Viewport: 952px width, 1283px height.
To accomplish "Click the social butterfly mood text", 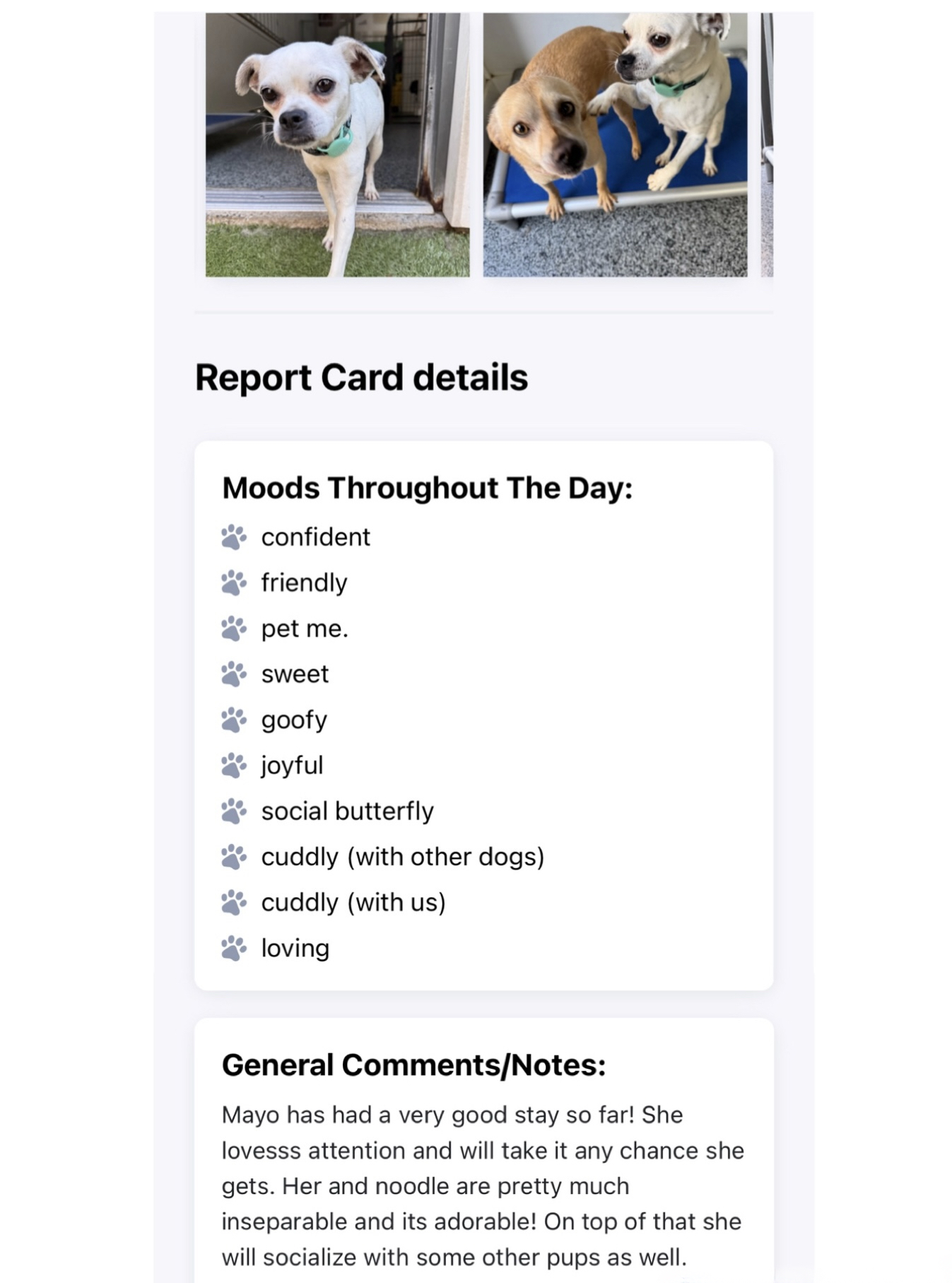I will coord(347,812).
